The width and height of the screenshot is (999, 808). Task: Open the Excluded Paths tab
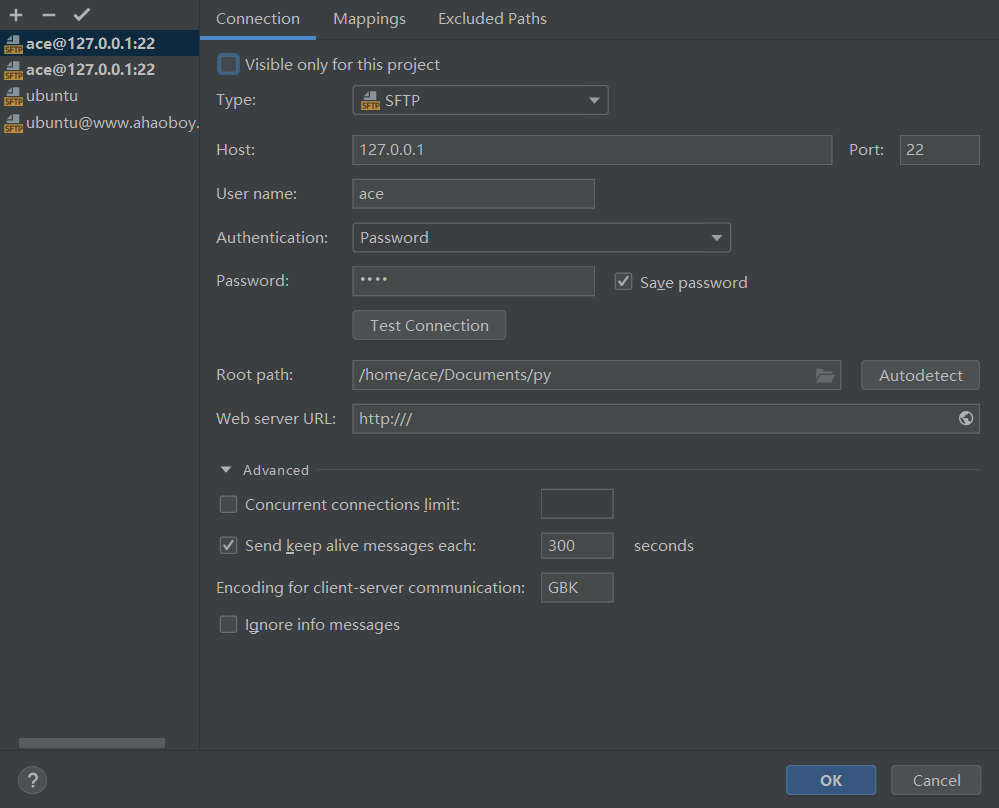pos(492,19)
